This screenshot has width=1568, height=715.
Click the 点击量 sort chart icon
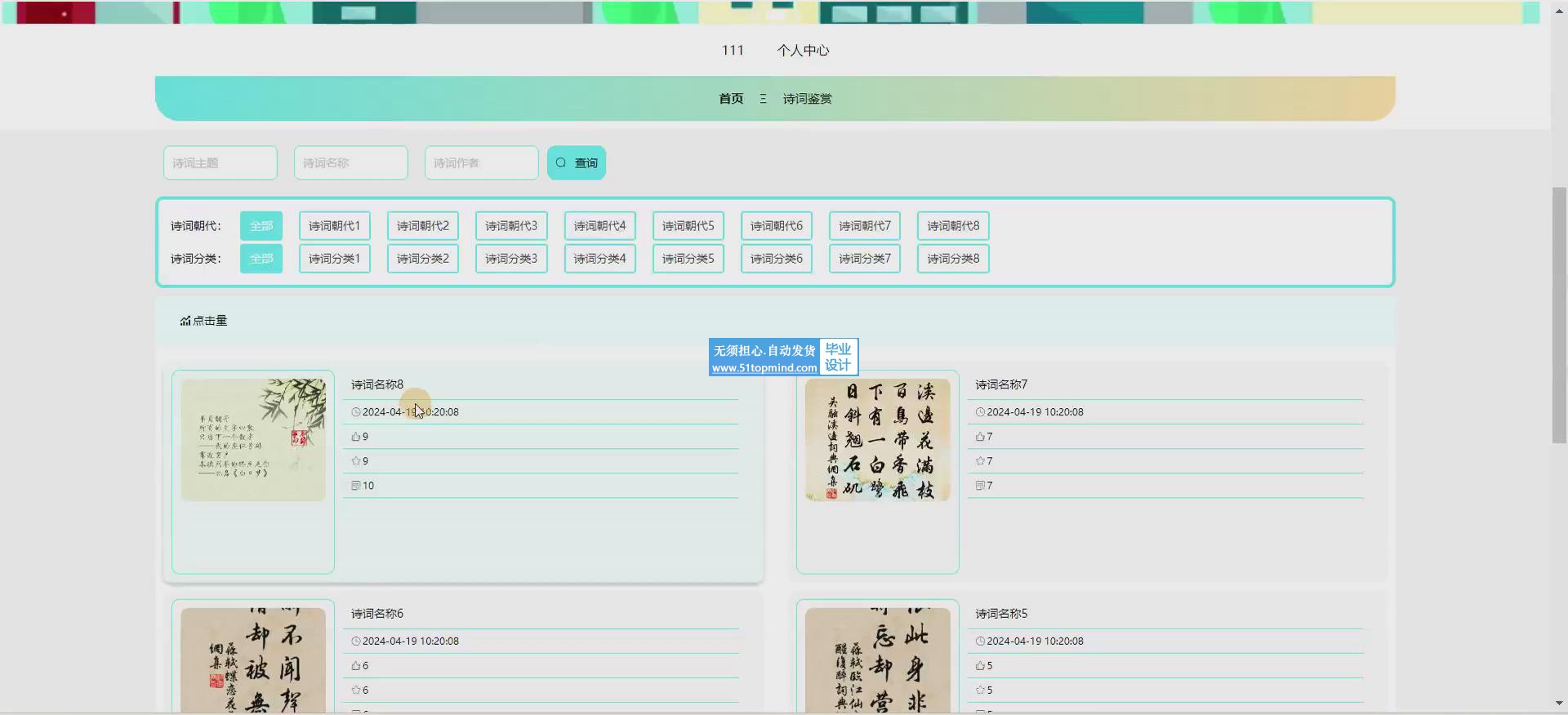point(185,321)
